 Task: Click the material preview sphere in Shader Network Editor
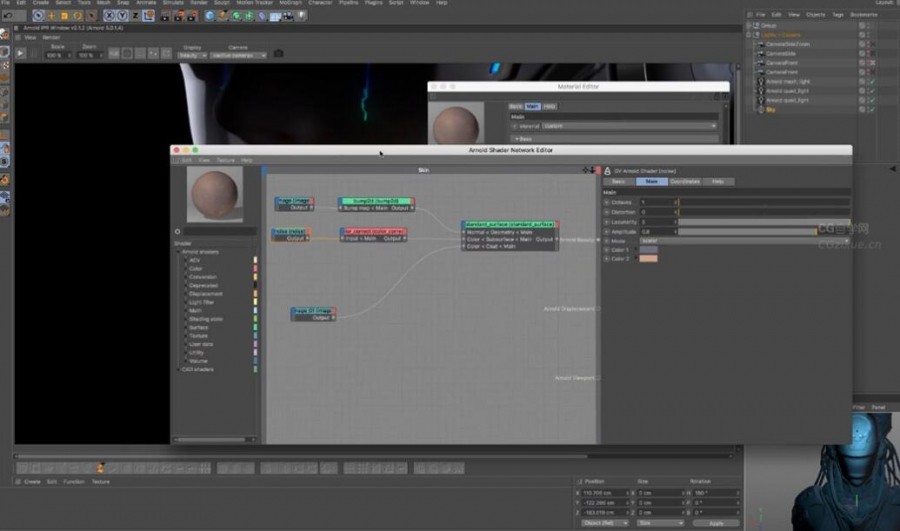point(215,194)
